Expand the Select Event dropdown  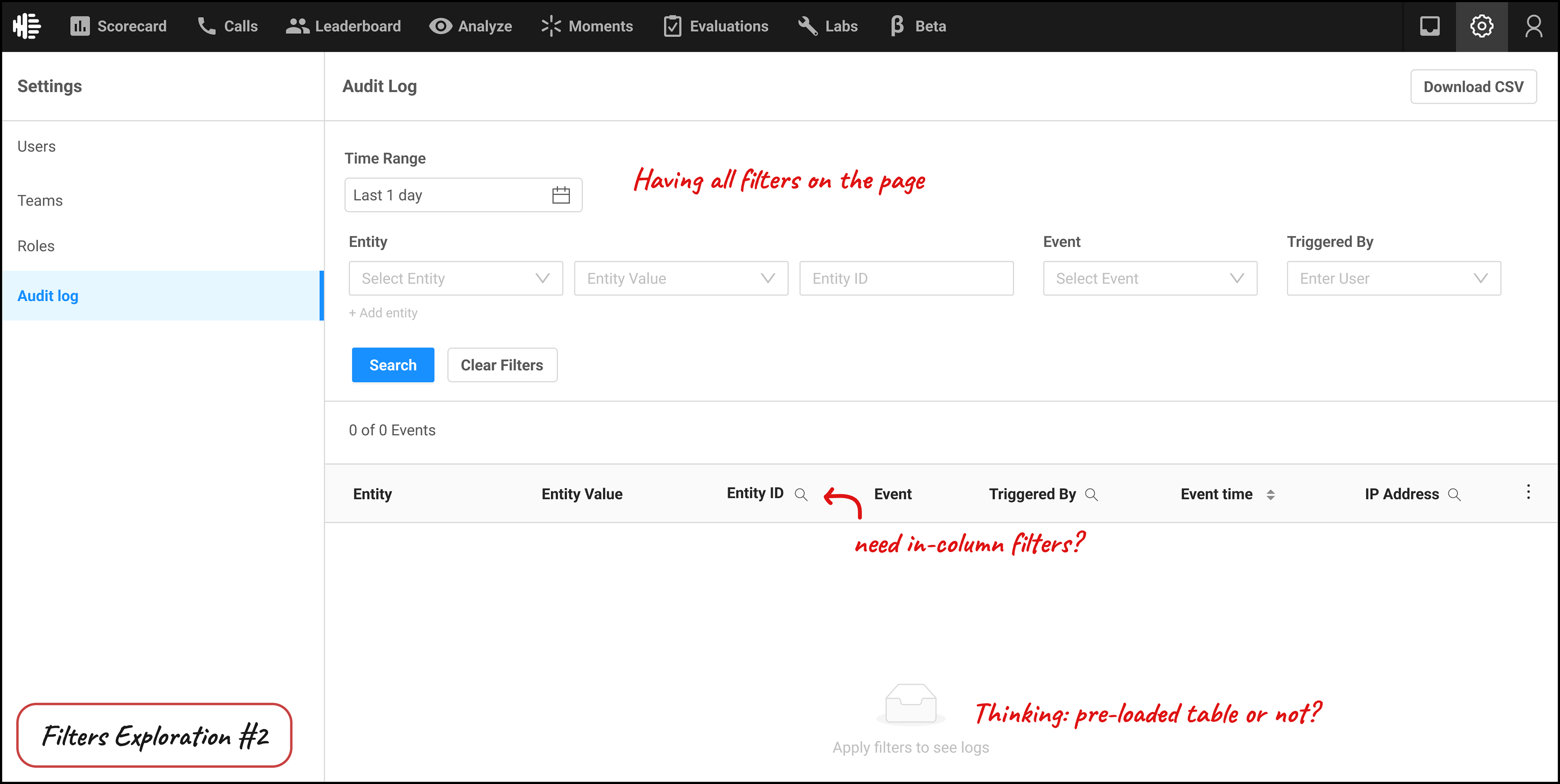coord(1149,279)
